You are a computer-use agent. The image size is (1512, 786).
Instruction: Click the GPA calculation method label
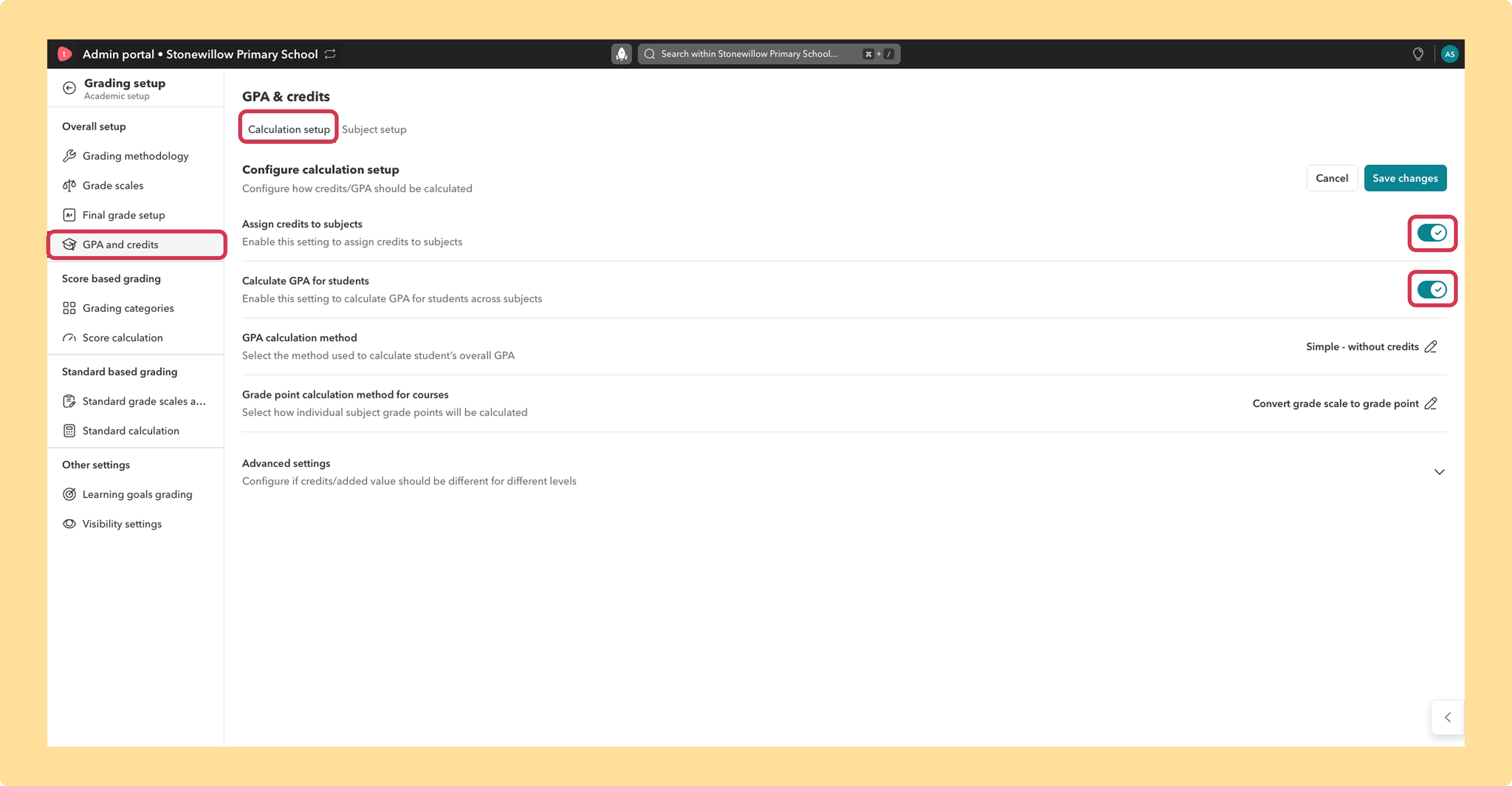point(299,338)
